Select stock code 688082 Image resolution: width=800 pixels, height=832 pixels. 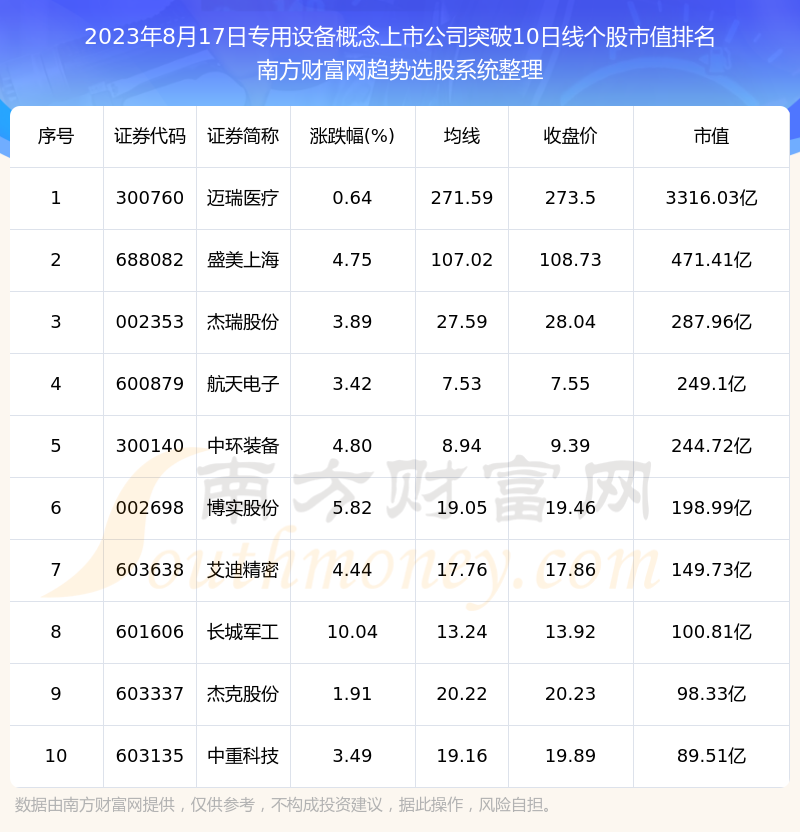coord(150,260)
